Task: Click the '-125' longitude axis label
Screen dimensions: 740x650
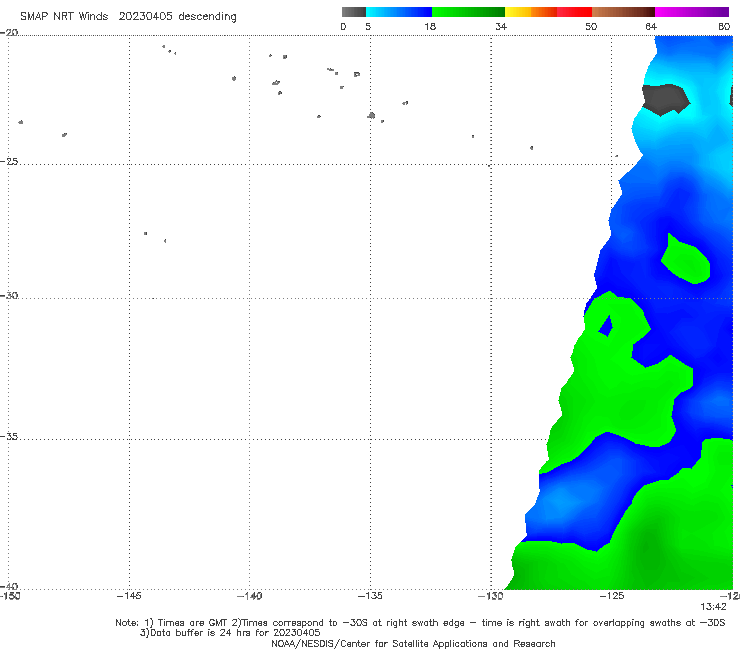Action: click(x=612, y=596)
